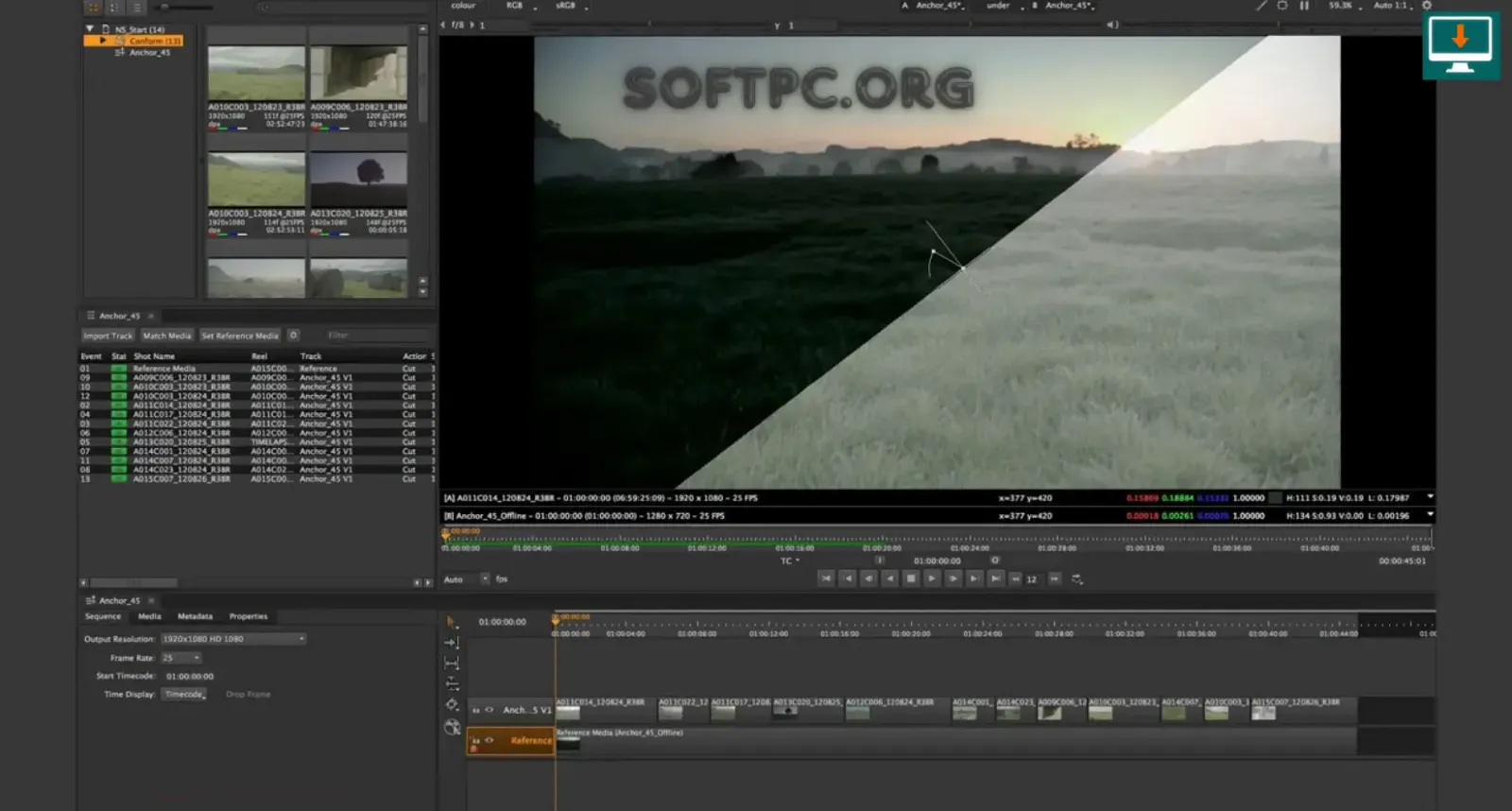Close the Anchor_45 spreadsheet tab
Viewport: 1512px width, 811px height.
click(151, 316)
